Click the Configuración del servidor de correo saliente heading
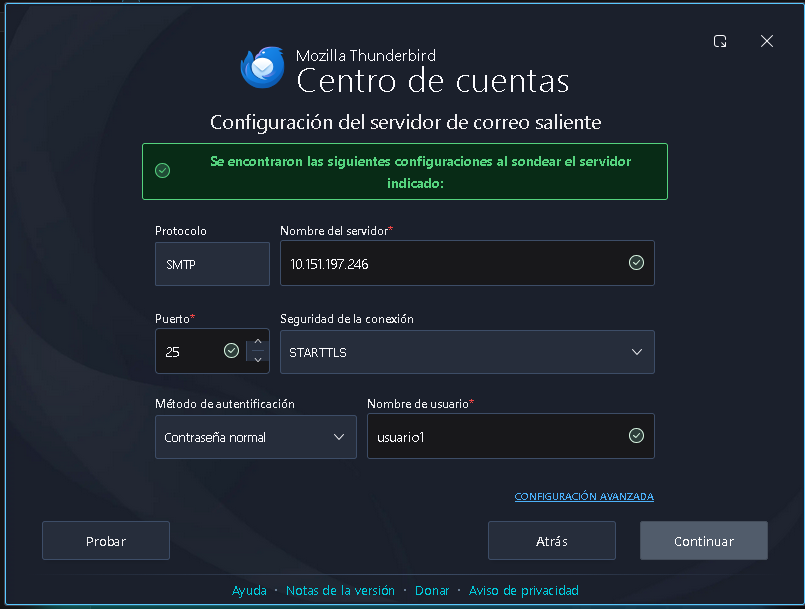 click(406, 123)
